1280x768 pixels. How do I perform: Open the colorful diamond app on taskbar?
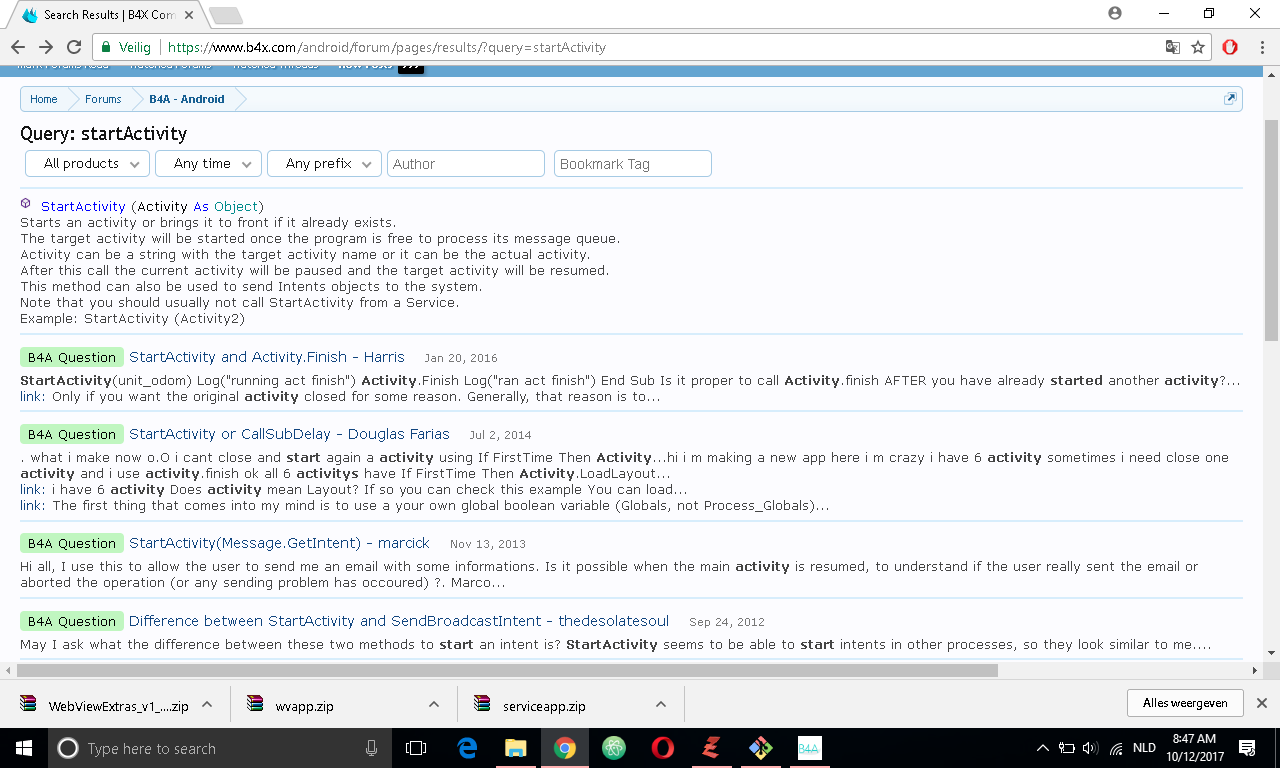(761, 748)
